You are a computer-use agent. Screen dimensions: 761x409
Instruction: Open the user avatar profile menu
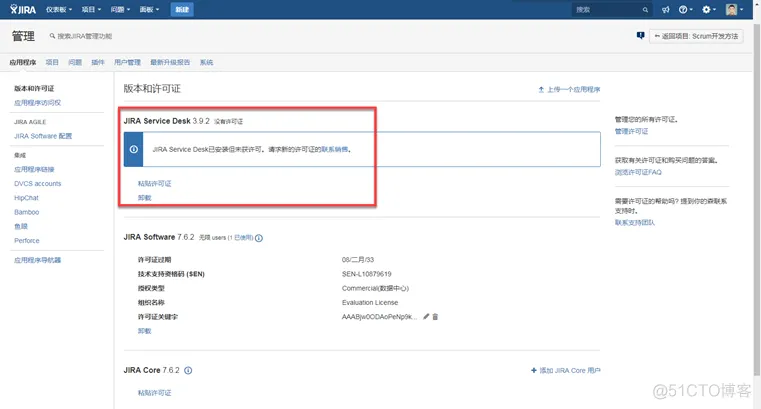pyautogui.click(x=734, y=9)
